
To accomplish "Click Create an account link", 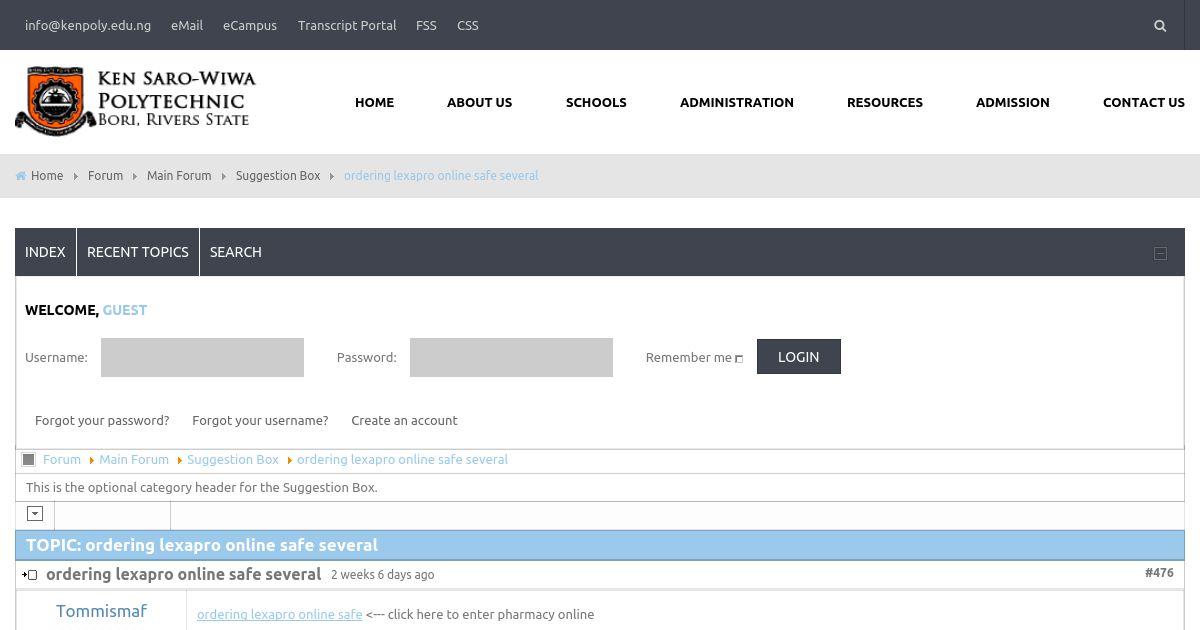I will pos(404,421).
